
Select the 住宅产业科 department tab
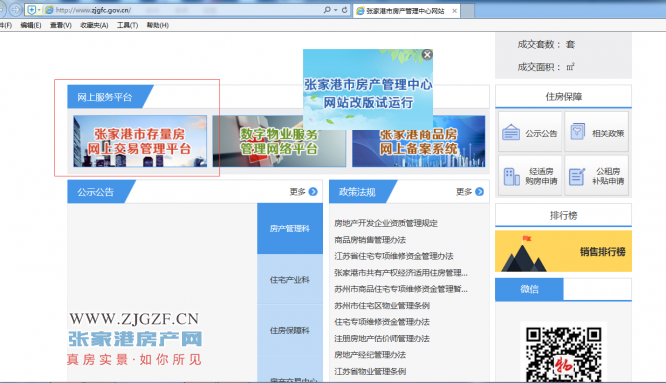click(290, 279)
